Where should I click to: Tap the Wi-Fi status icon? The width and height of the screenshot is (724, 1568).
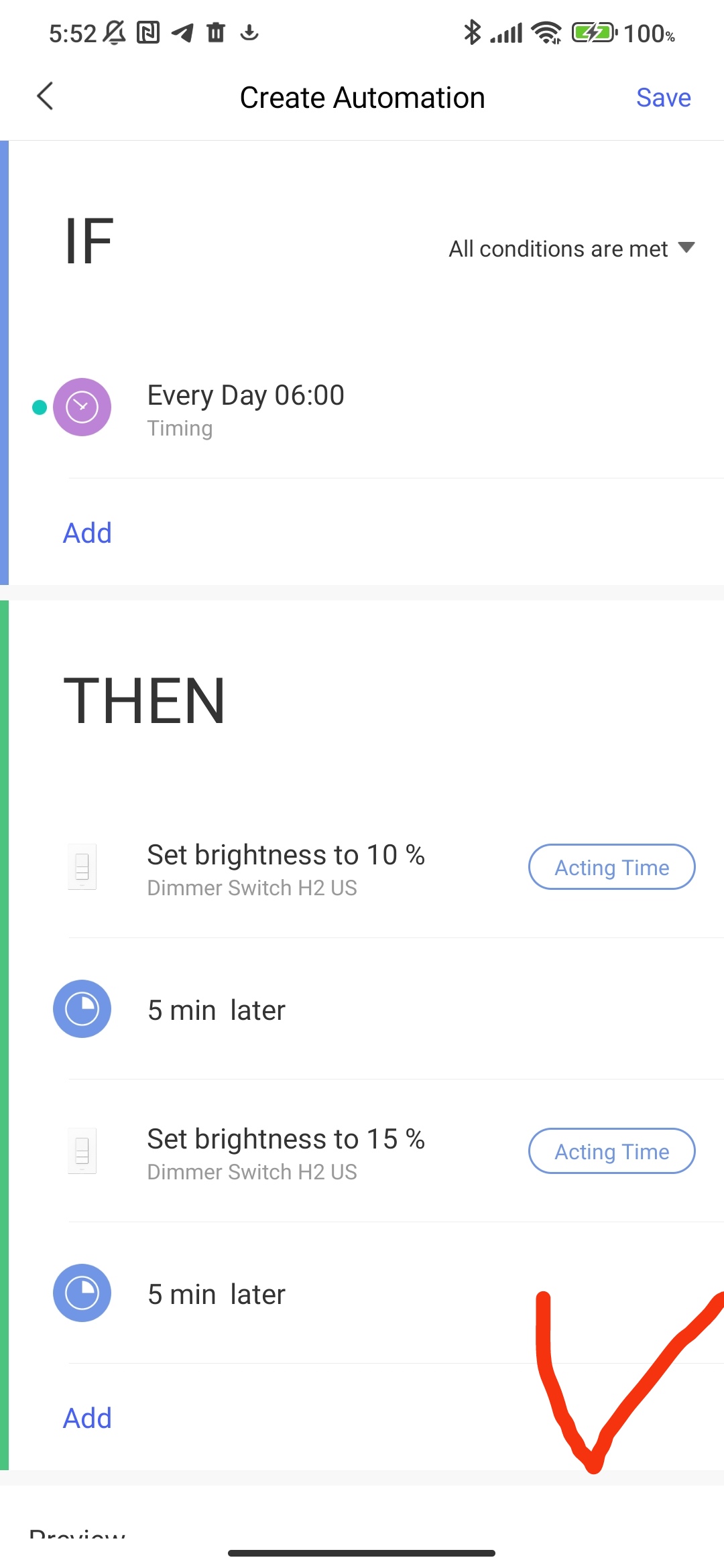(546, 32)
